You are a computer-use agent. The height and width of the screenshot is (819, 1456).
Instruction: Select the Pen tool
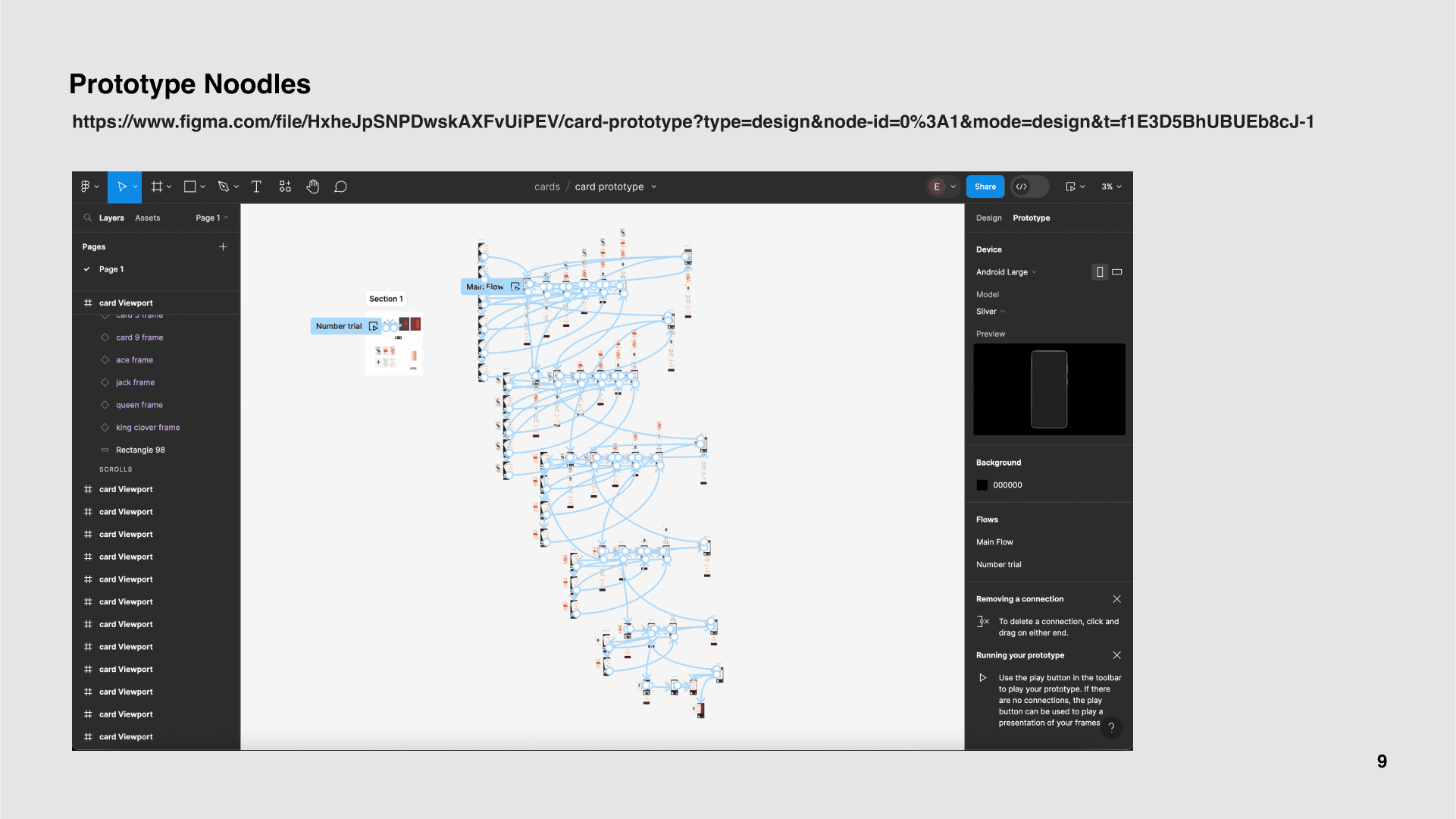pyautogui.click(x=223, y=187)
